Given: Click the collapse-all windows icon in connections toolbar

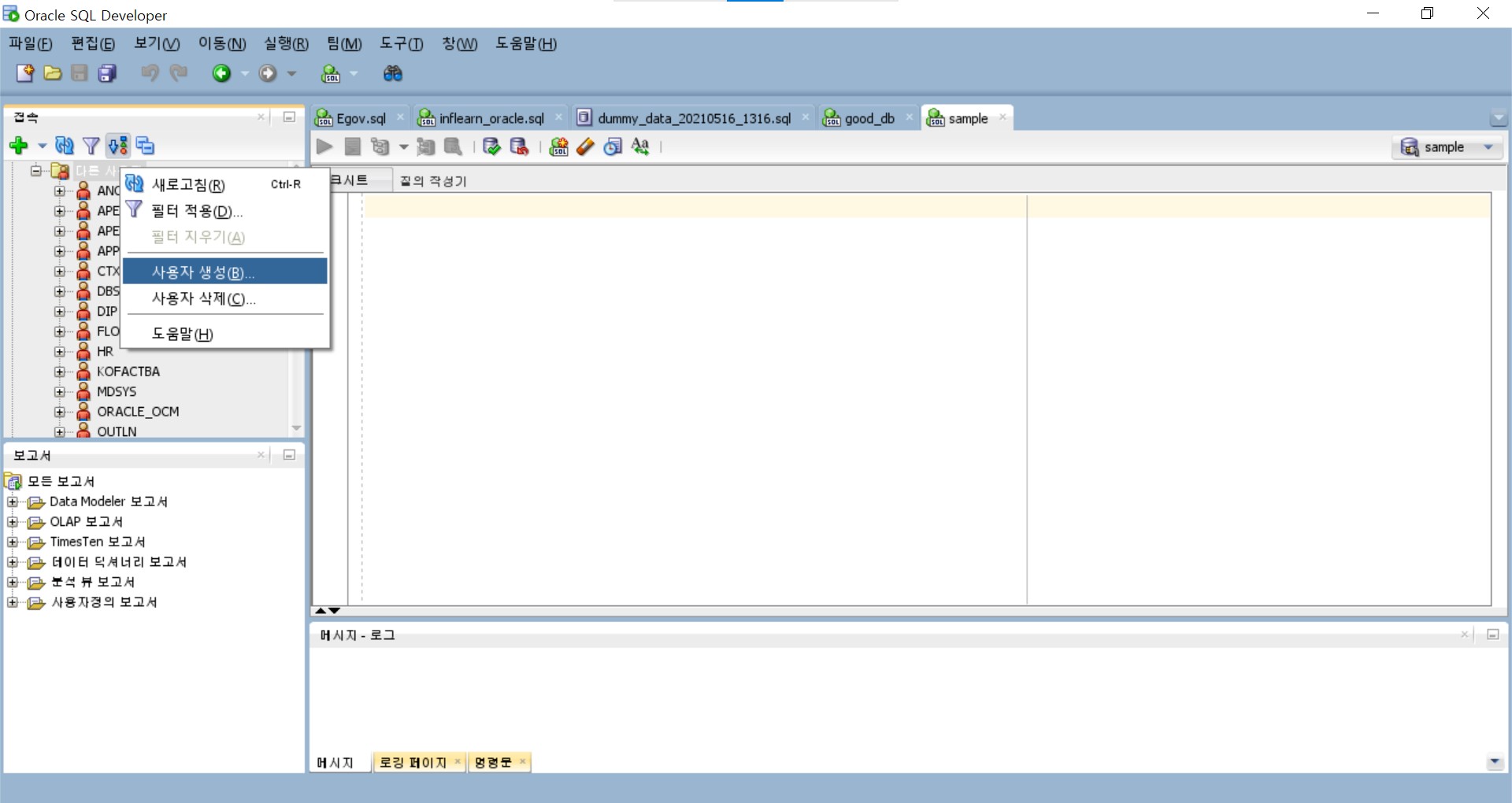Looking at the screenshot, I should click(x=145, y=146).
